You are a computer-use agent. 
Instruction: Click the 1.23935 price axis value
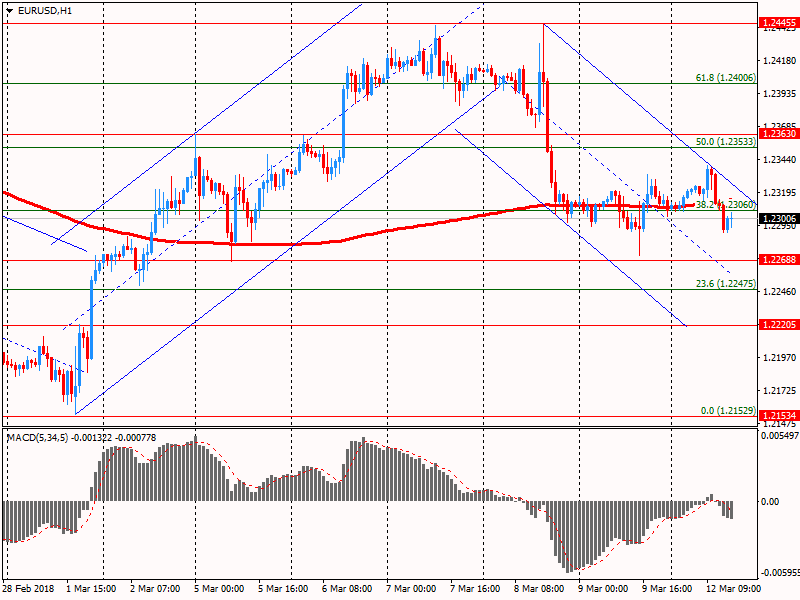tap(779, 93)
